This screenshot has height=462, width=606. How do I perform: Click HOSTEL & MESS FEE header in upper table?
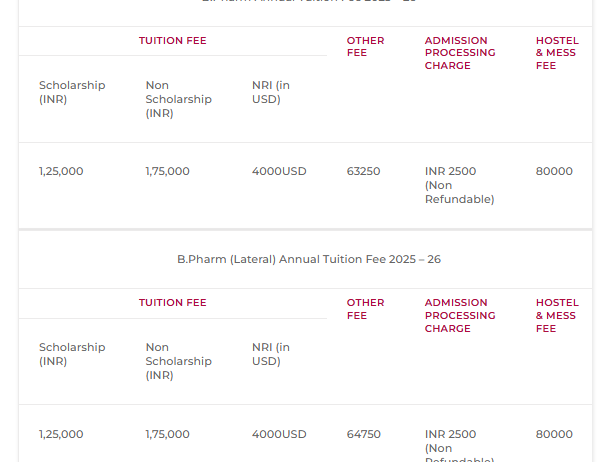(557, 53)
